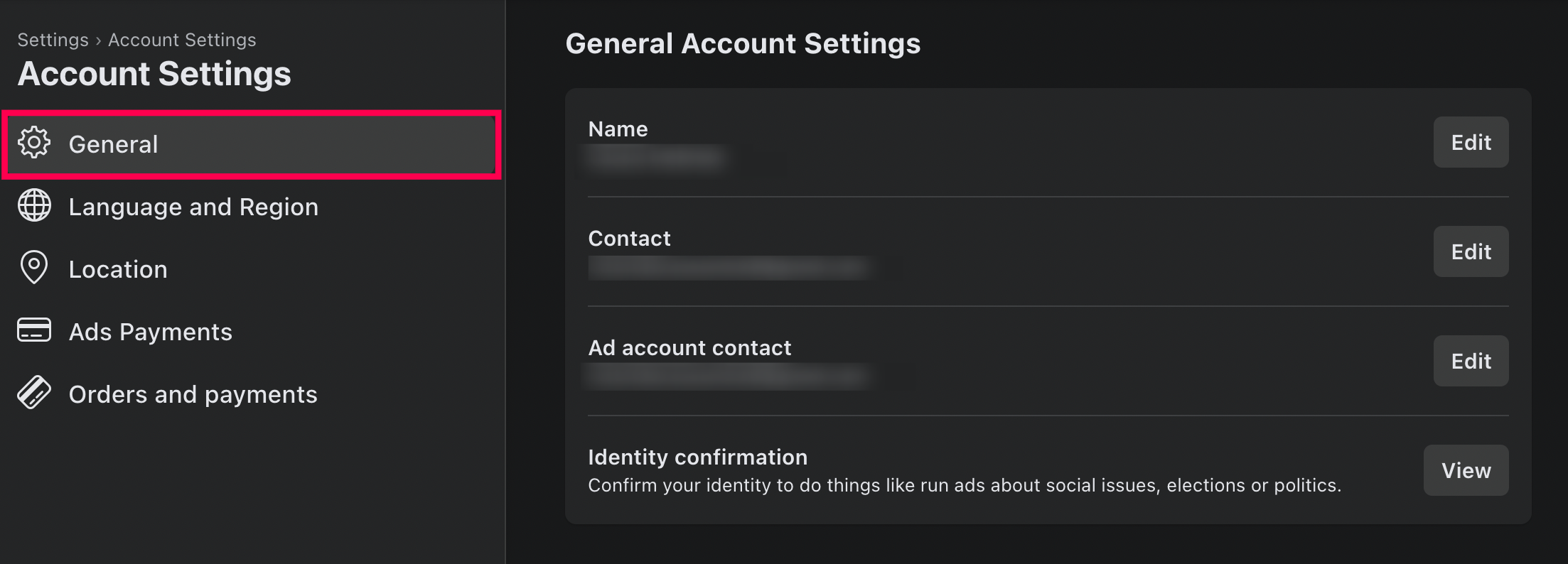Click the Identity confirmation description text
1568x564 pixels.
964,485
